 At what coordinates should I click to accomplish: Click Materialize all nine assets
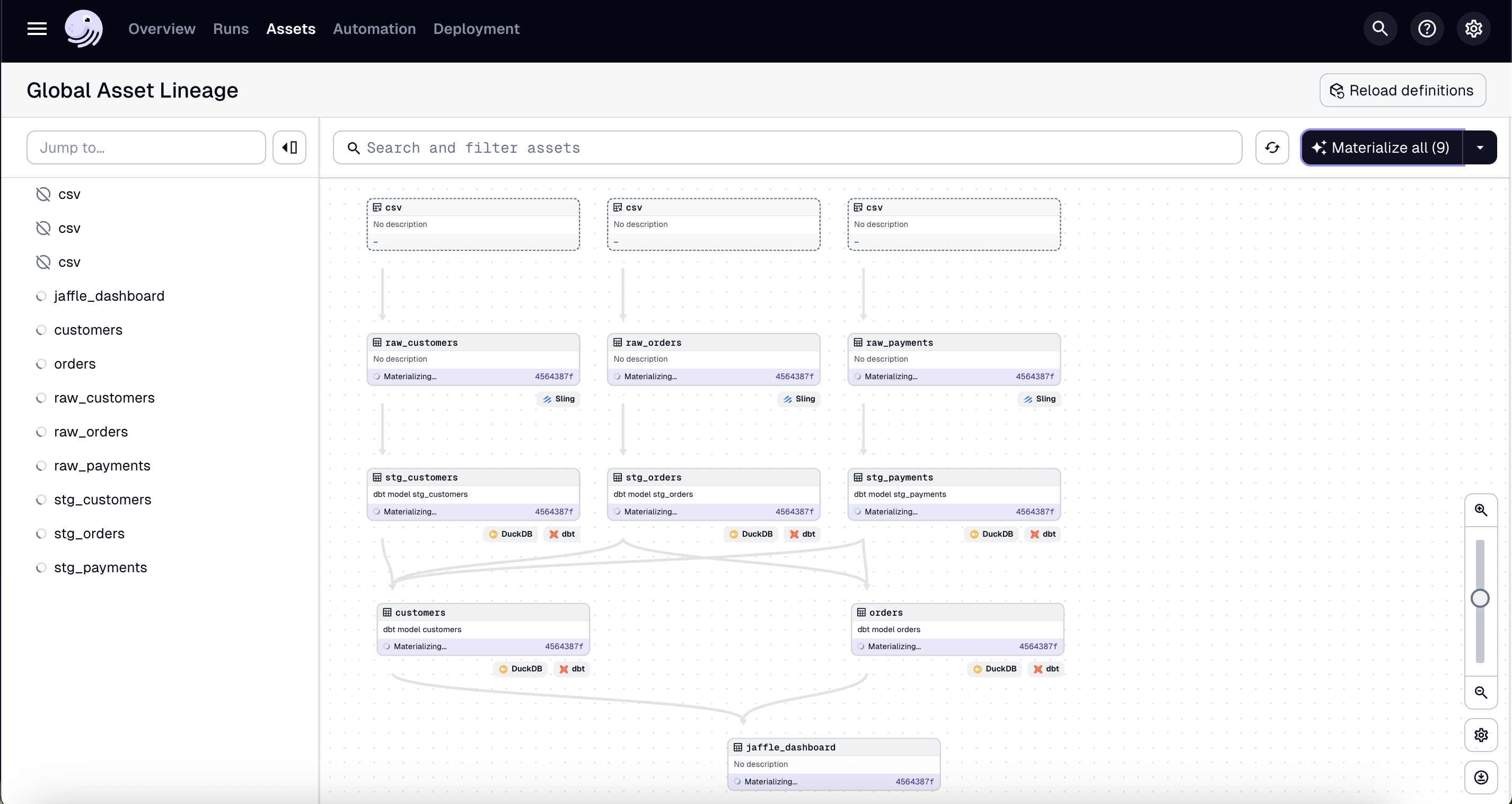[1382, 147]
